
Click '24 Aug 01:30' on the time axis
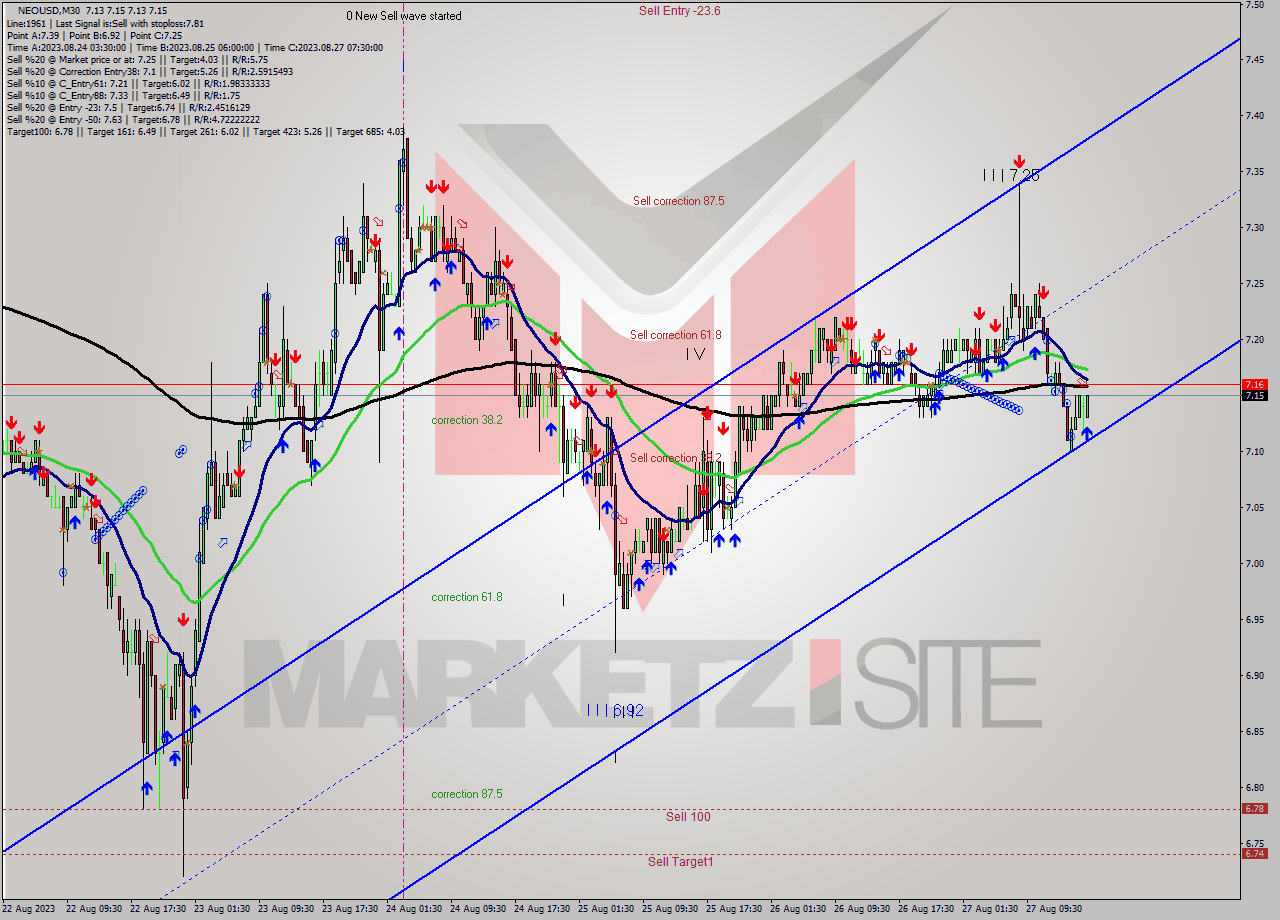point(414,909)
